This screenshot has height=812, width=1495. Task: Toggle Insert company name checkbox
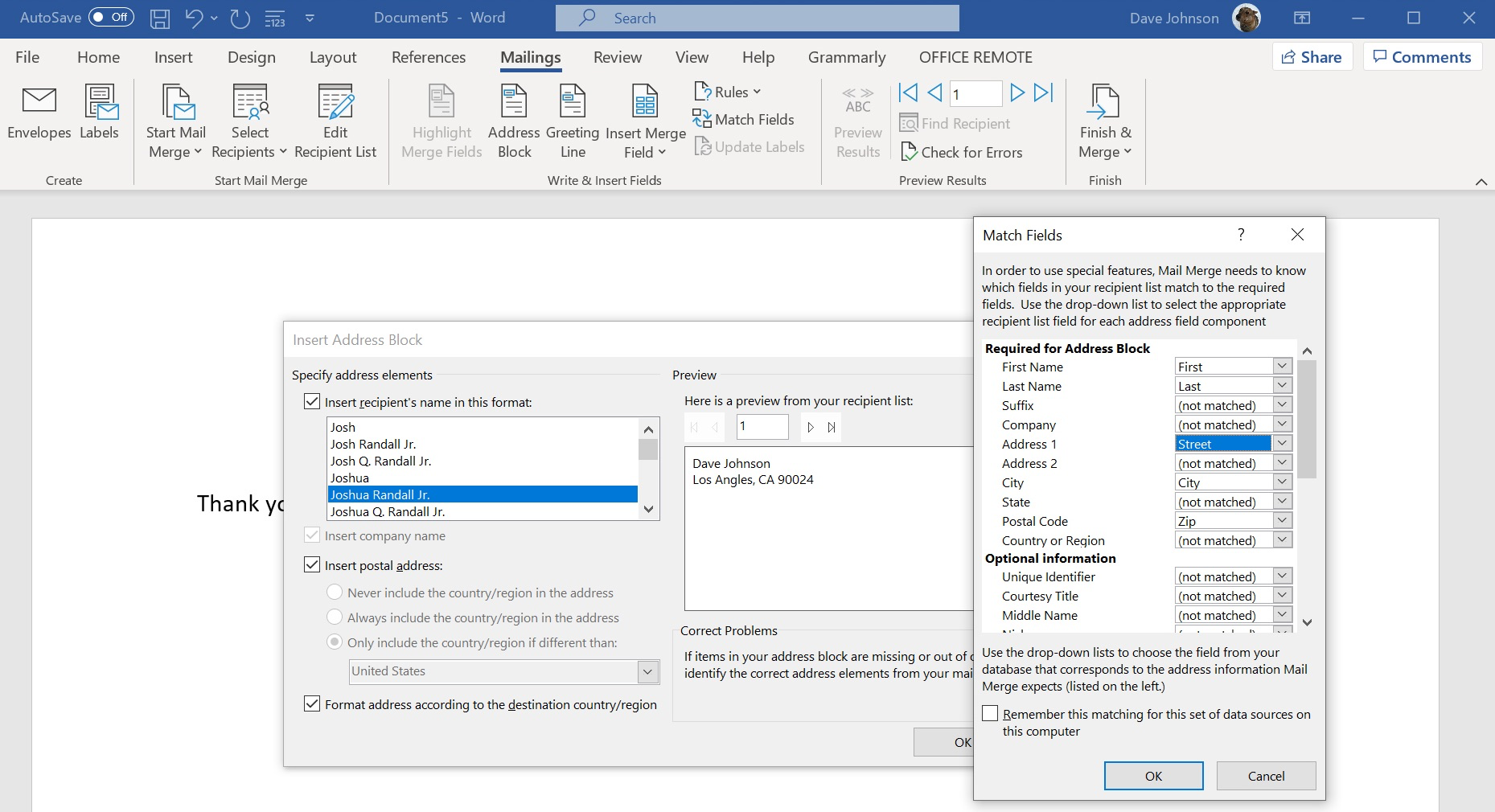(312, 535)
